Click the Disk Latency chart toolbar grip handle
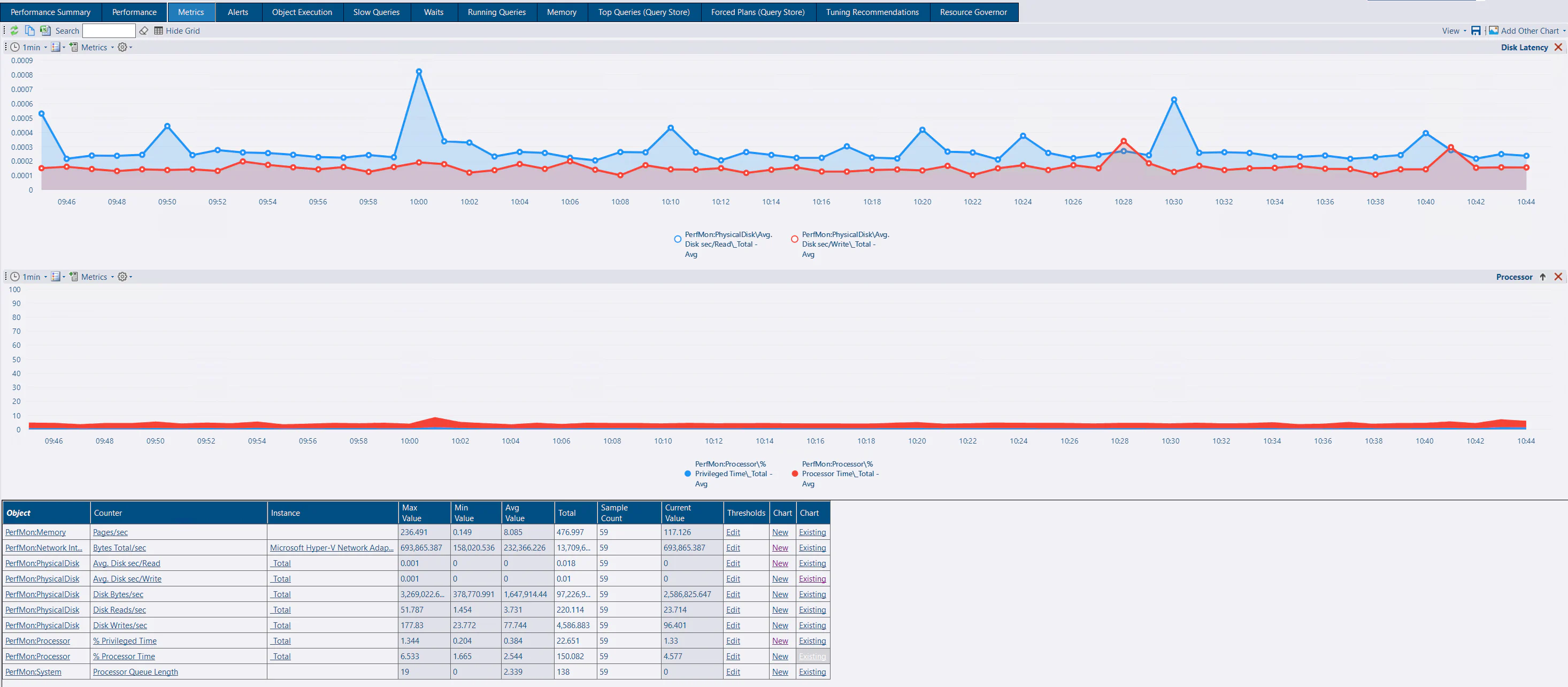Image resolution: width=1568 pixels, height=687 pixels. click(5, 47)
